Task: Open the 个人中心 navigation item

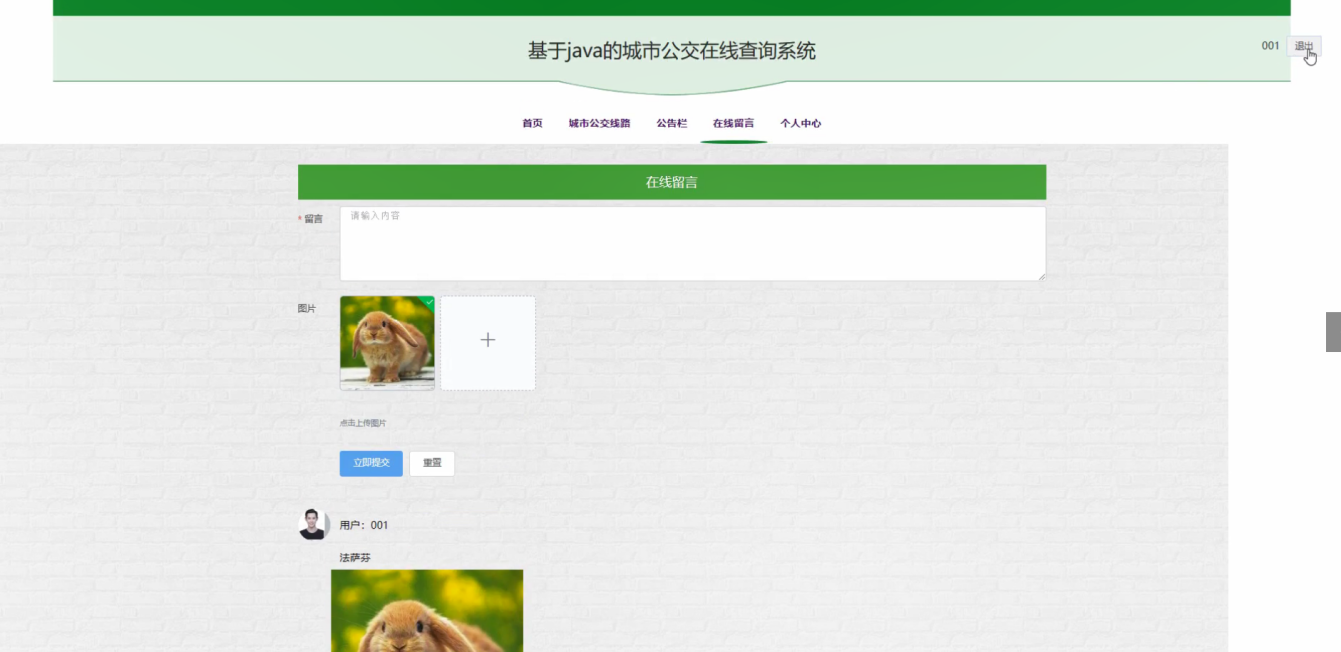Action: click(800, 123)
